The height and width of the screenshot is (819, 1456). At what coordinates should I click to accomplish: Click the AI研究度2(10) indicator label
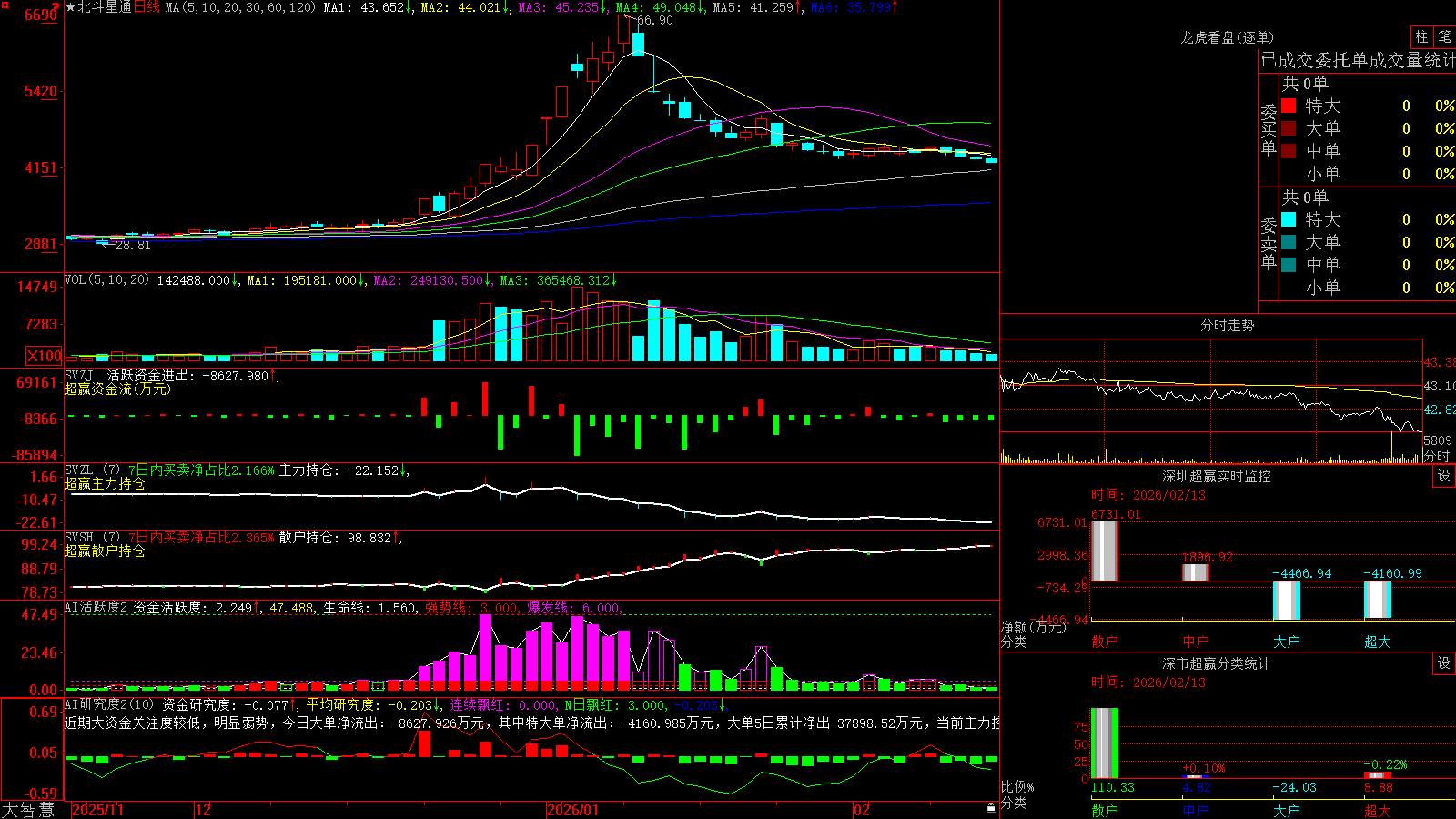(x=109, y=704)
